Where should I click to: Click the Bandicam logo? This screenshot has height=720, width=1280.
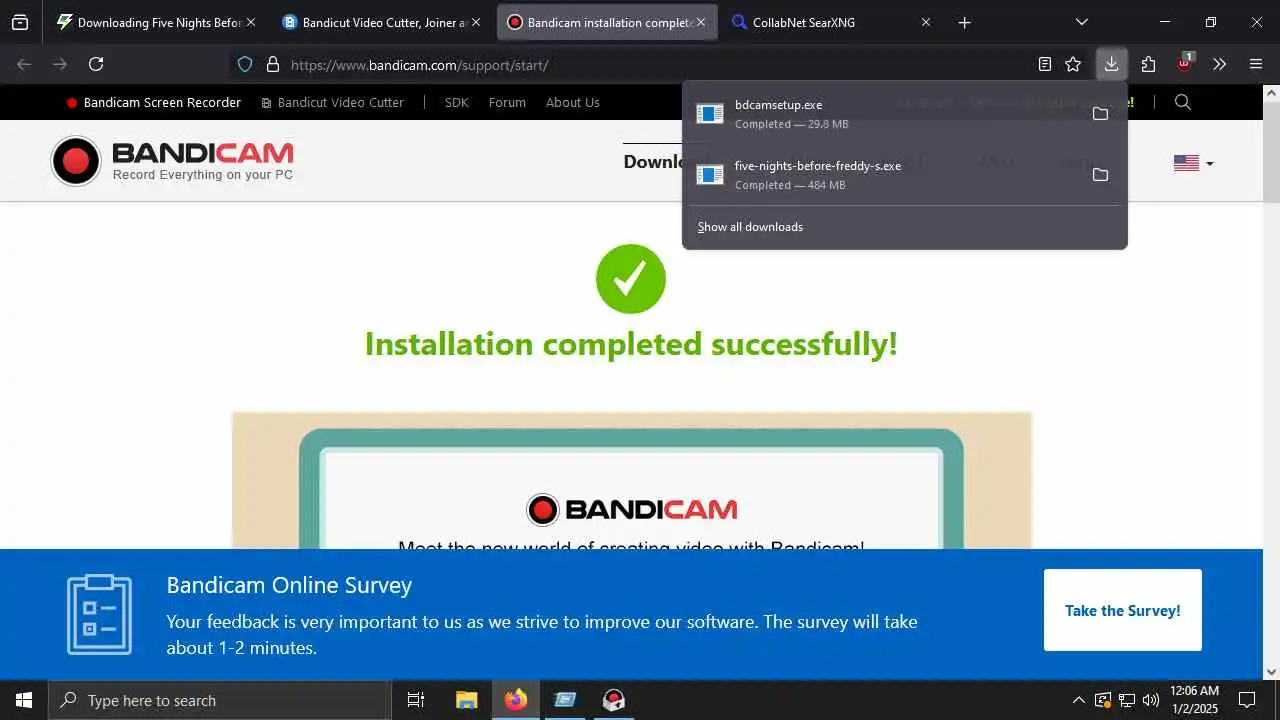point(172,161)
